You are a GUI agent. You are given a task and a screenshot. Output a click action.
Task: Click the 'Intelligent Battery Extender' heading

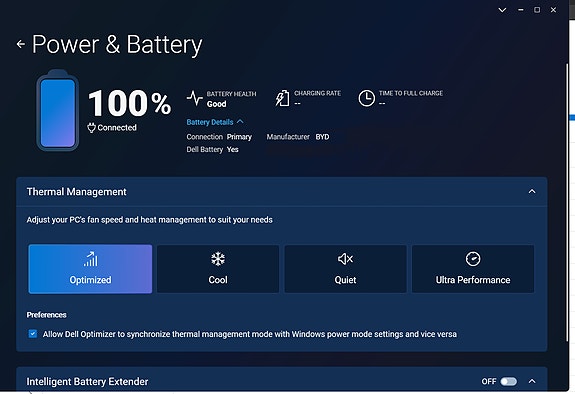[x=87, y=382]
